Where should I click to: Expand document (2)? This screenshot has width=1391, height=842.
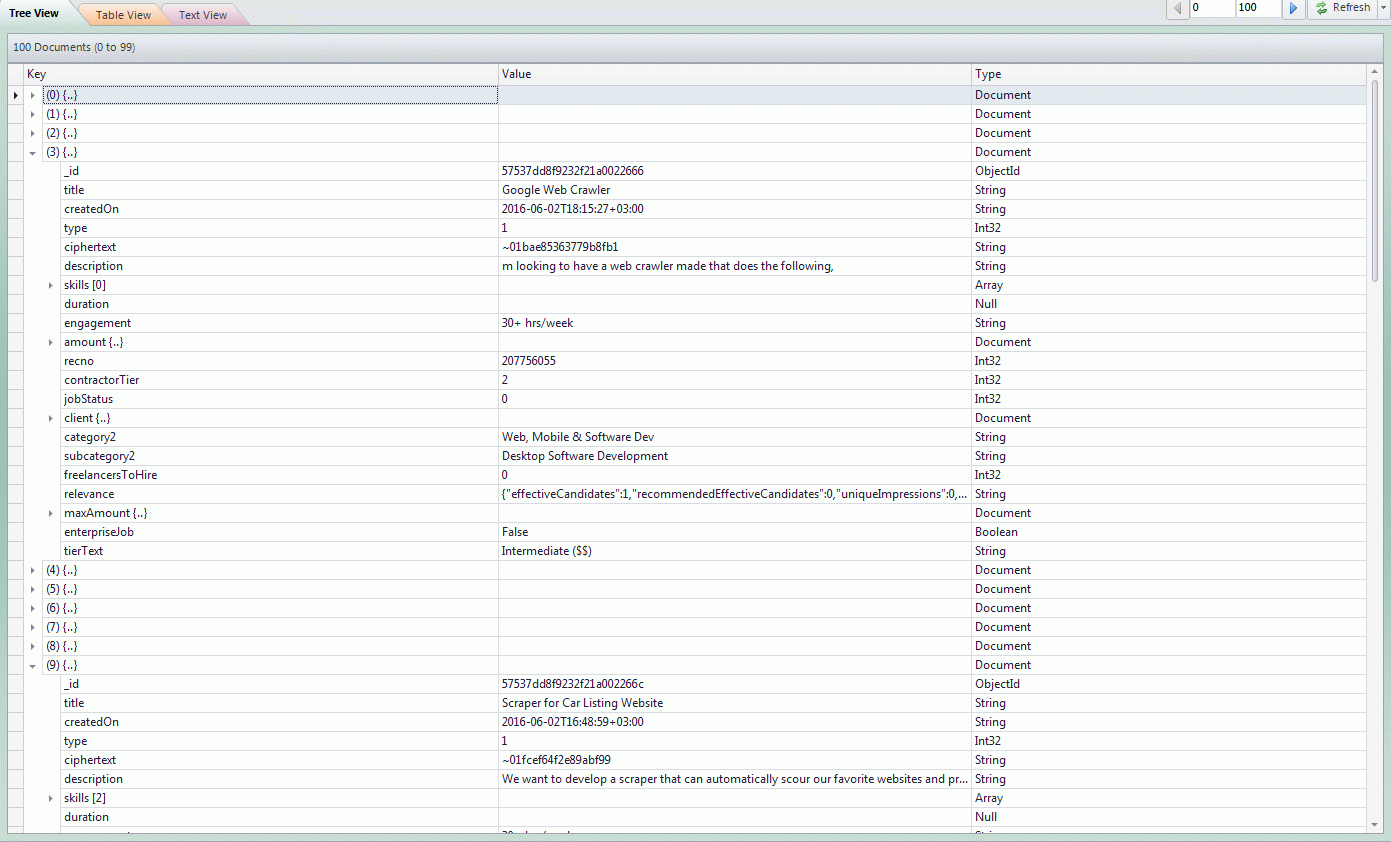[x=33, y=133]
